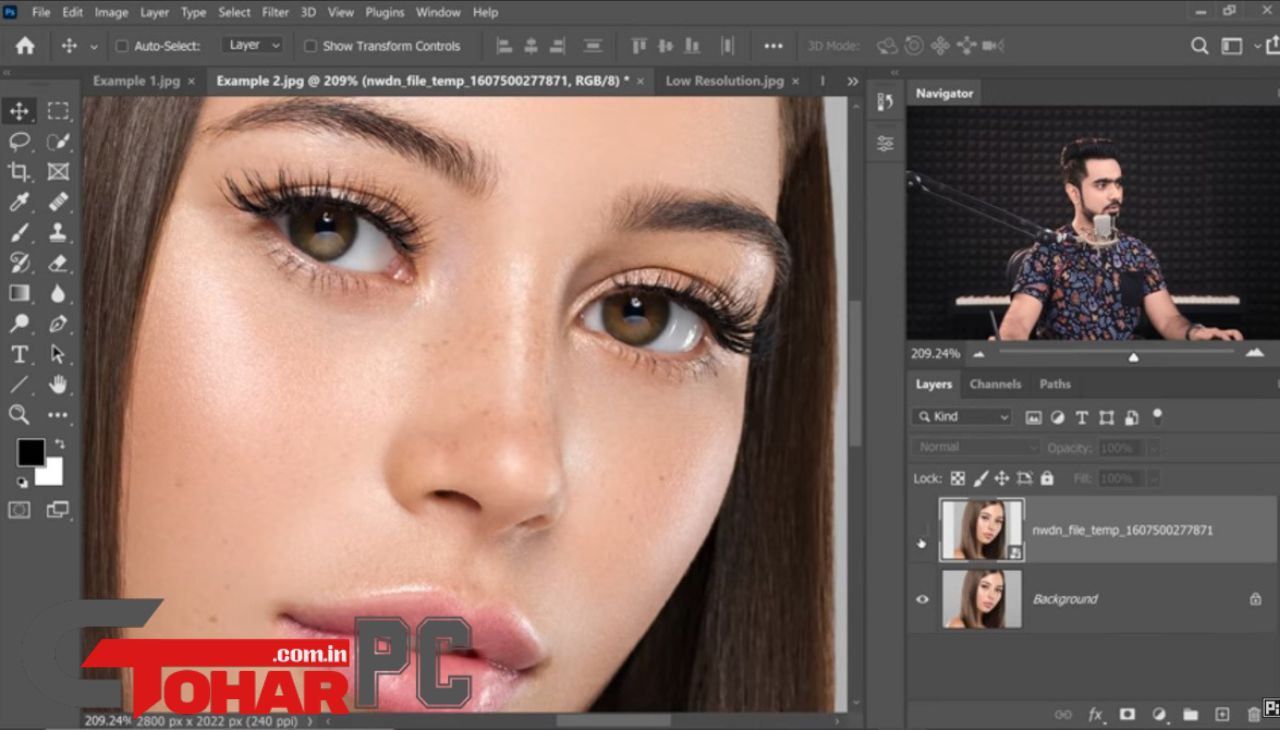Click the Navigator zoom slider handle
Screen dimensions: 1280x730
1133,357
